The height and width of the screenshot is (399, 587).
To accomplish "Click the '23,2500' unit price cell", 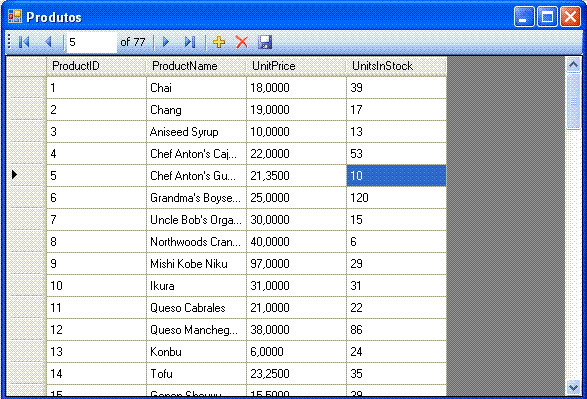I will point(296,374).
